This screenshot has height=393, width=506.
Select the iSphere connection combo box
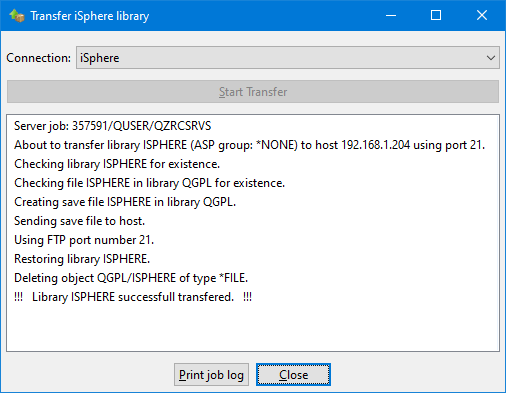pyautogui.click(x=288, y=58)
